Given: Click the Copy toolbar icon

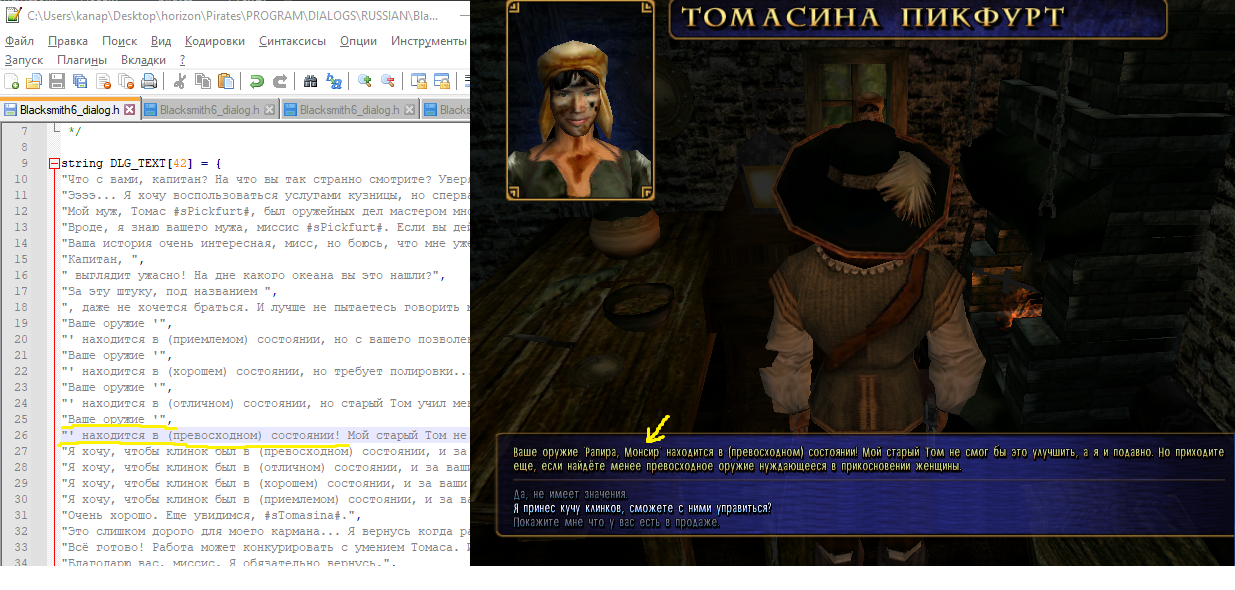Looking at the screenshot, I should pyautogui.click(x=203, y=82).
